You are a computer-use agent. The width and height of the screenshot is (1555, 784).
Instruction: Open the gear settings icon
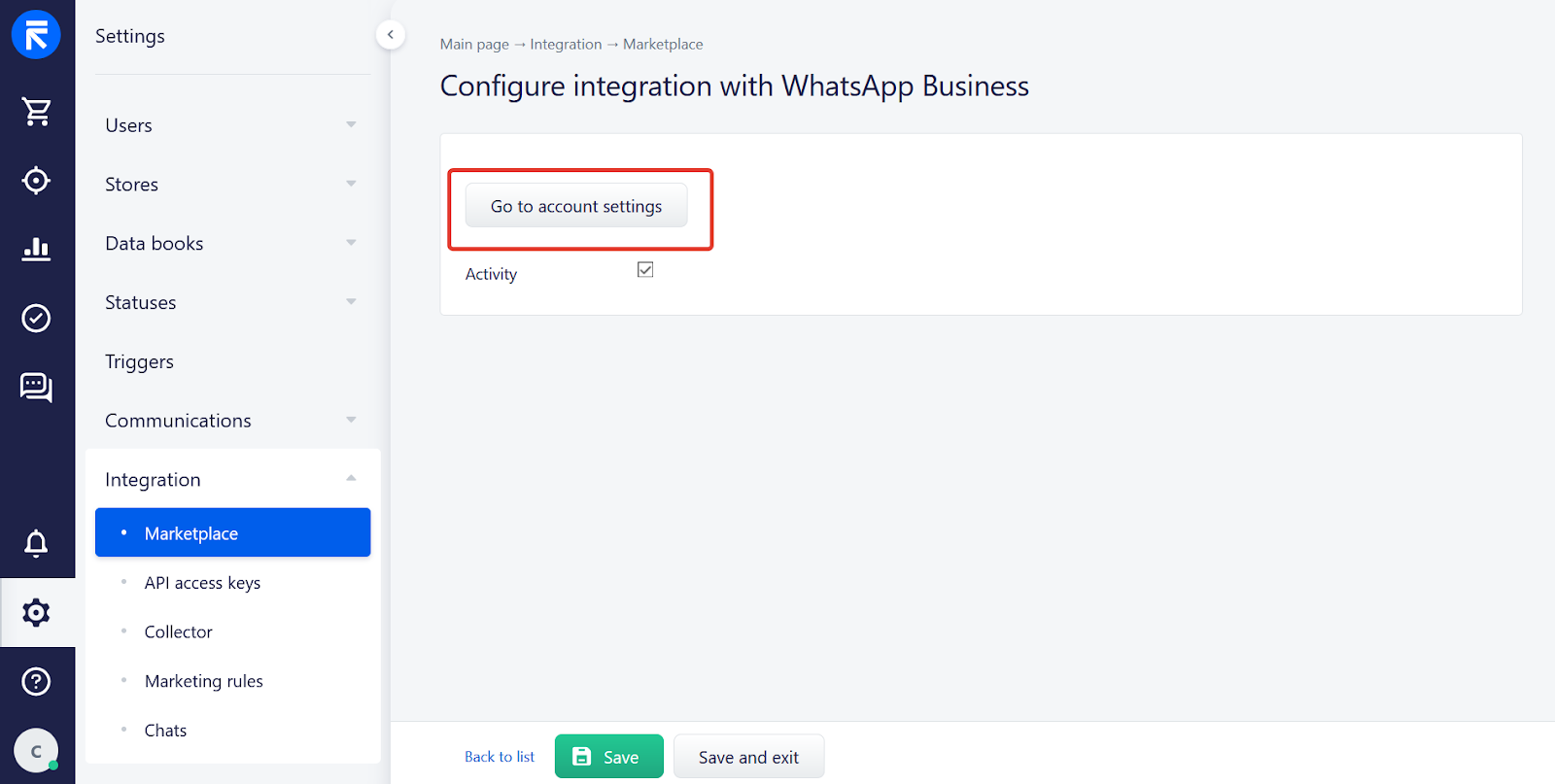click(x=36, y=612)
